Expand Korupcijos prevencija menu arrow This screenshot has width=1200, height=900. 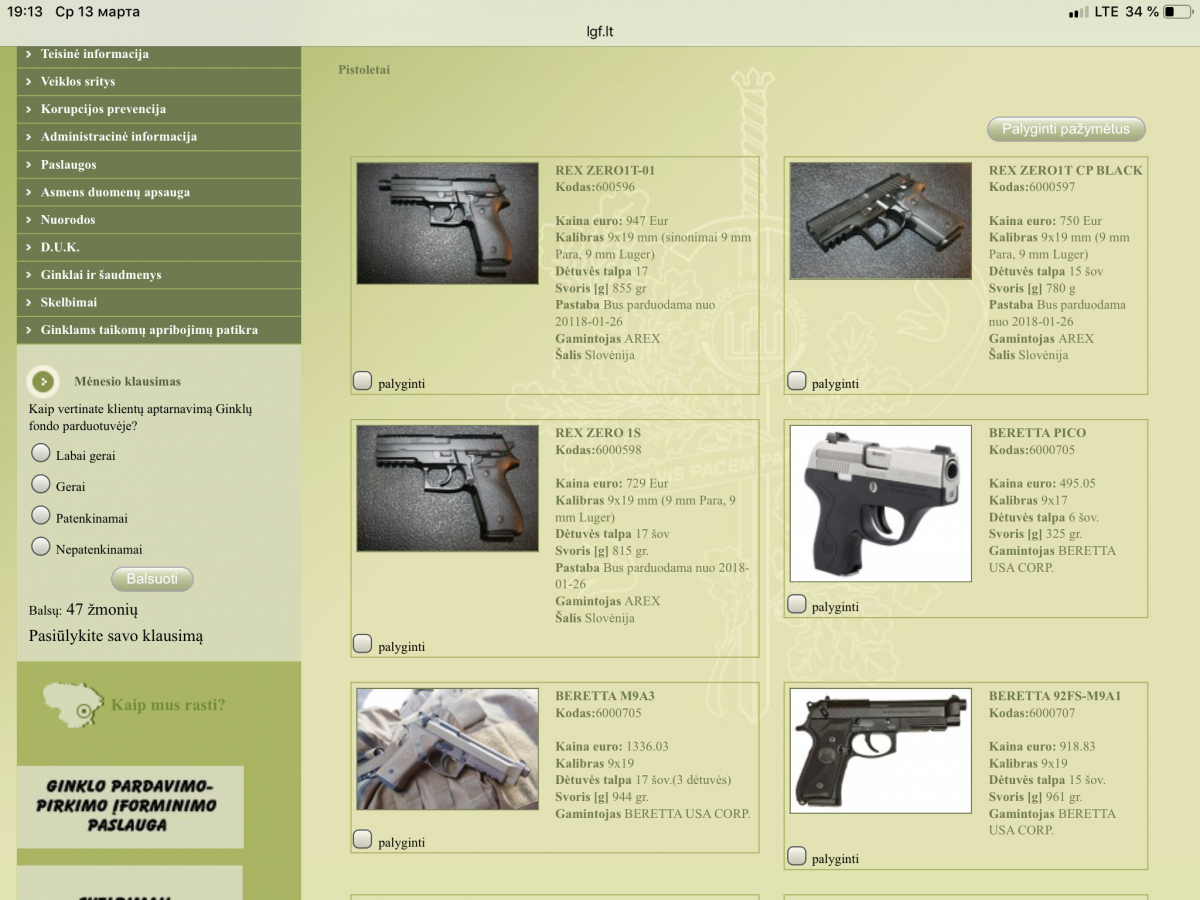29,109
